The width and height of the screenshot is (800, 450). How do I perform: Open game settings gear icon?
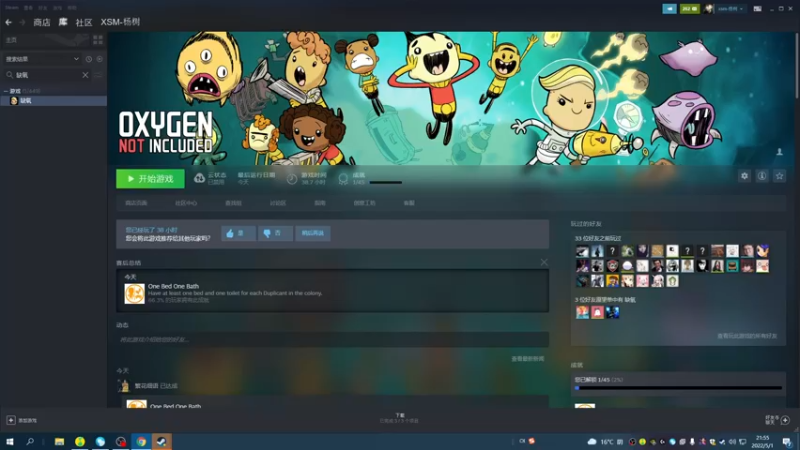pos(744,176)
